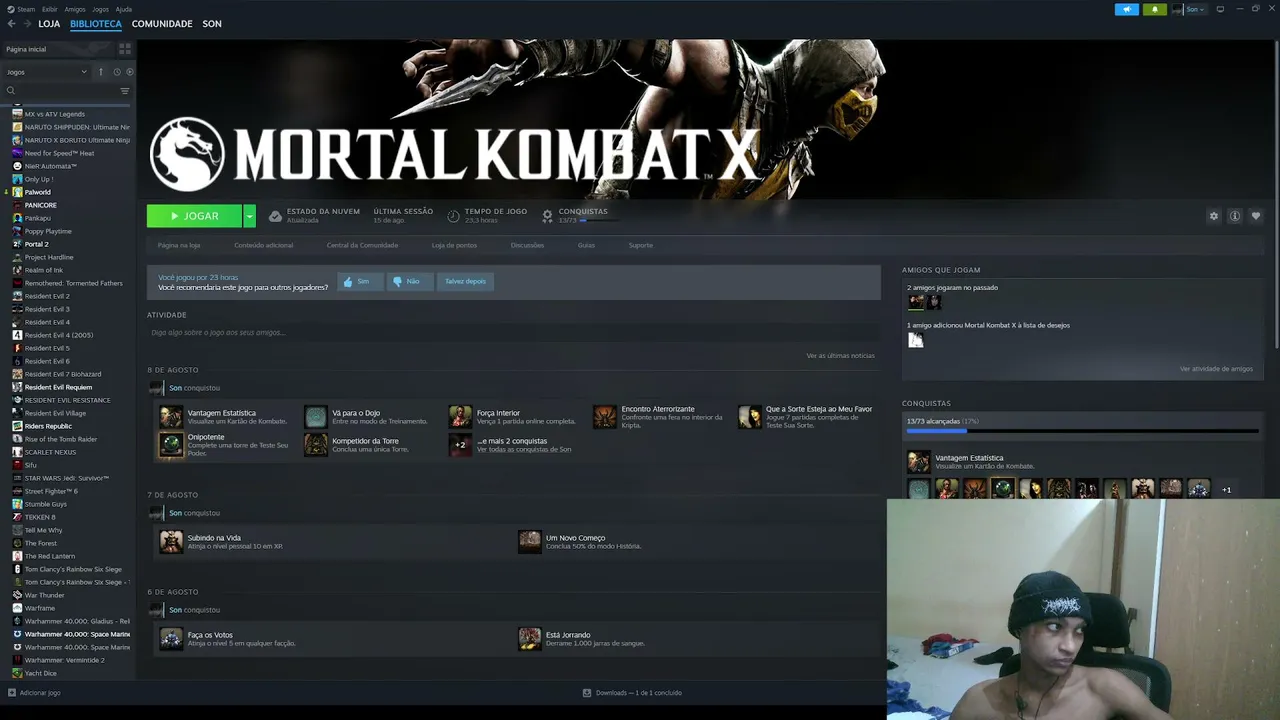The image size is (1280, 720).
Task: Open the play options dropdown arrow
Action: [x=249, y=216]
